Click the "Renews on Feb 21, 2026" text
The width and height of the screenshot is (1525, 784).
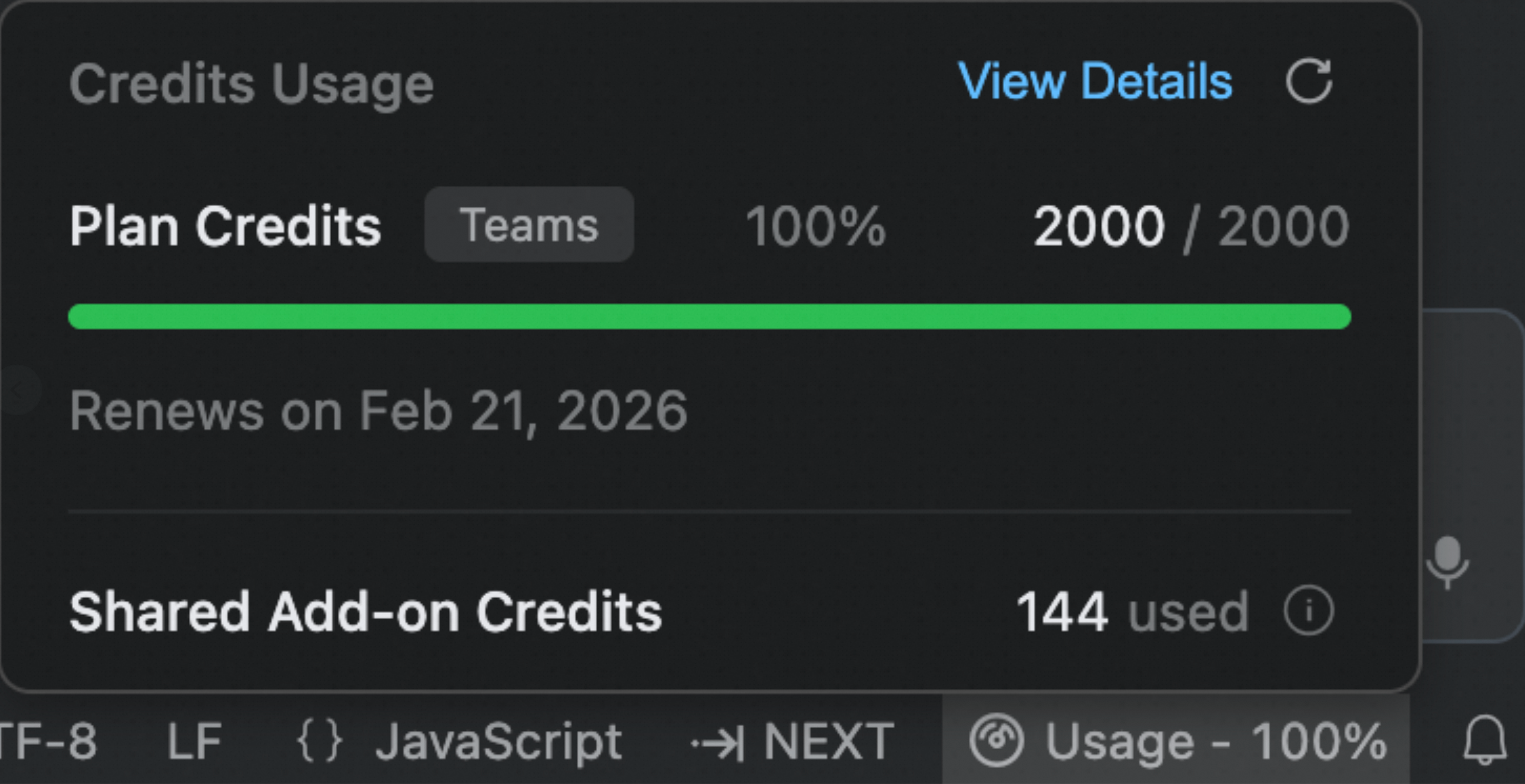click(379, 411)
